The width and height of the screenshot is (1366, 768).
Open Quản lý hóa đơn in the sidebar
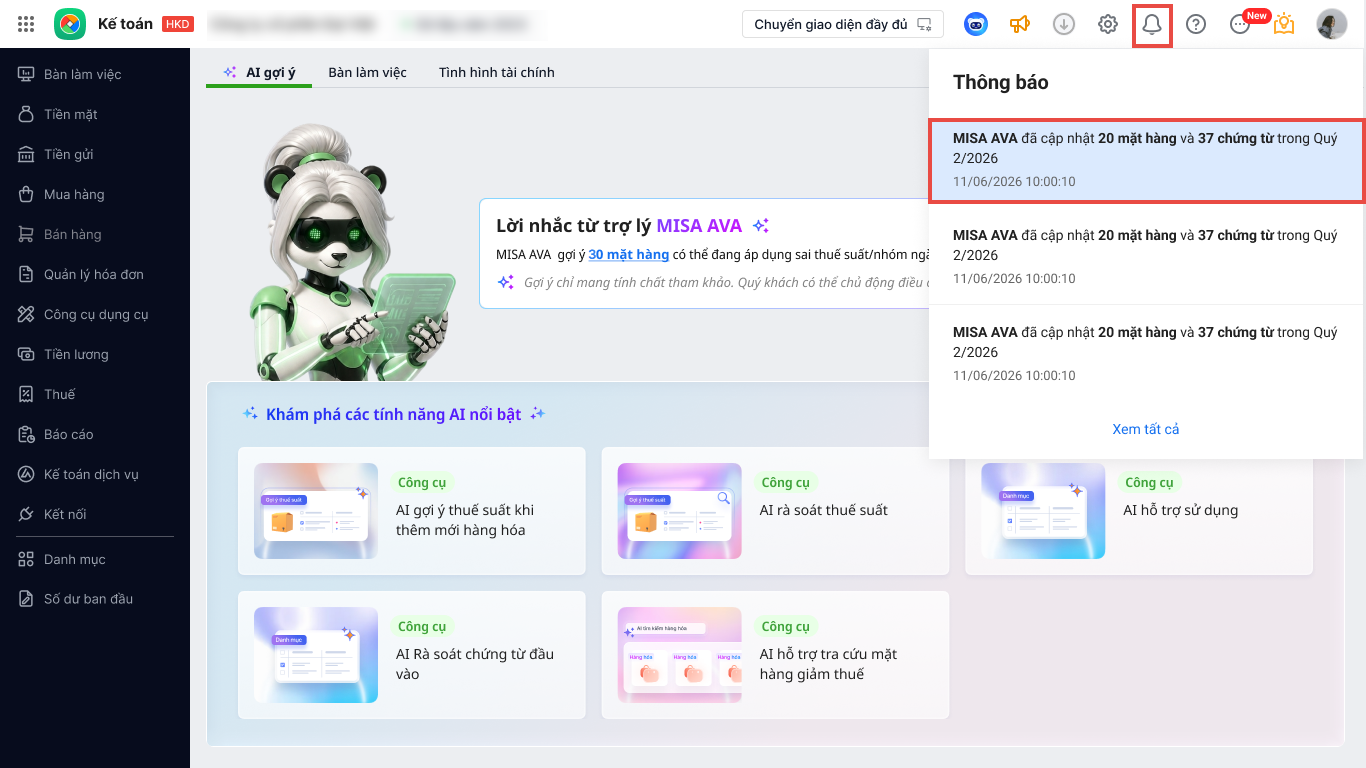(x=95, y=274)
